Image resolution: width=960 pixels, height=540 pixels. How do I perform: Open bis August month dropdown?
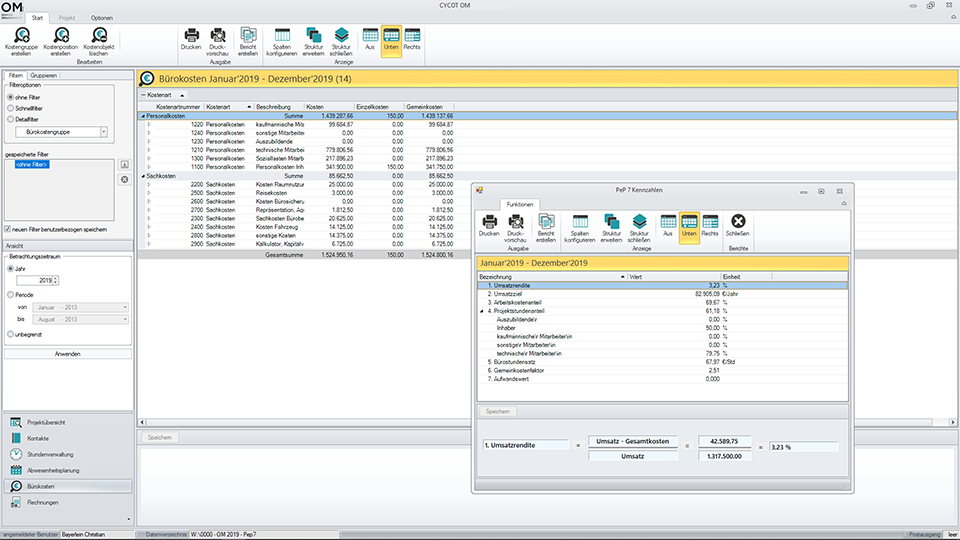tap(125, 319)
